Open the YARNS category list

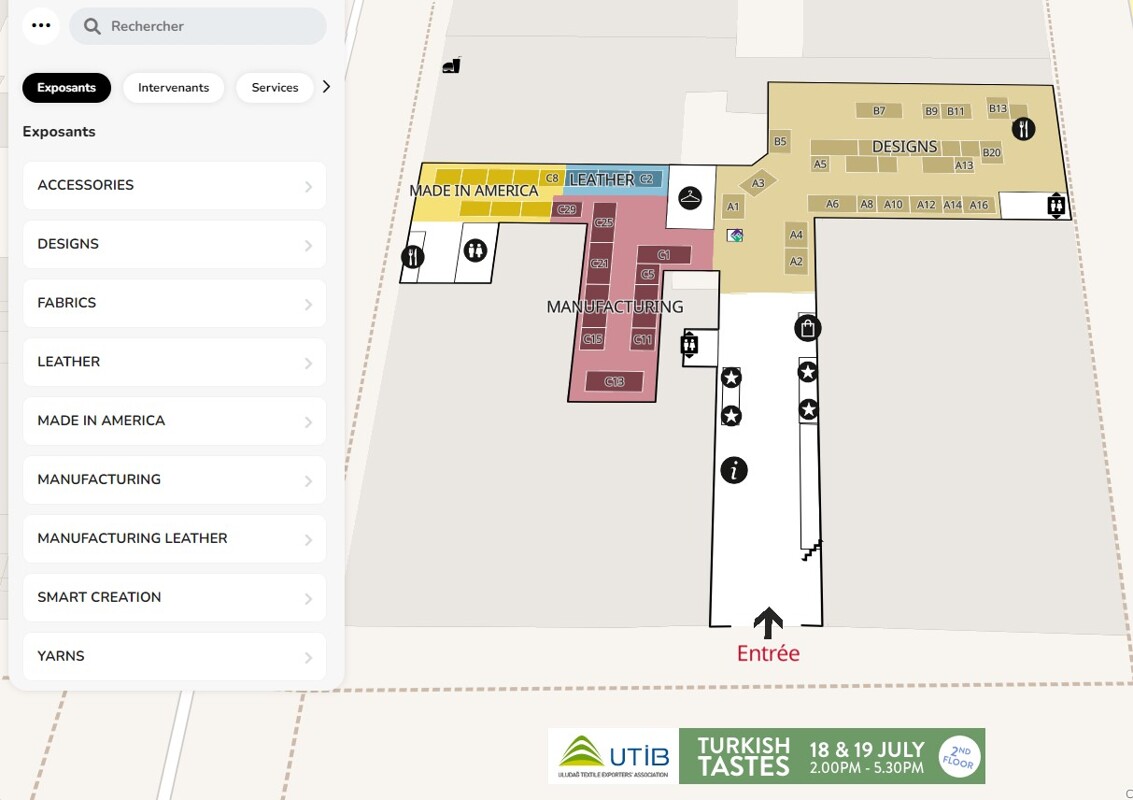pos(175,657)
